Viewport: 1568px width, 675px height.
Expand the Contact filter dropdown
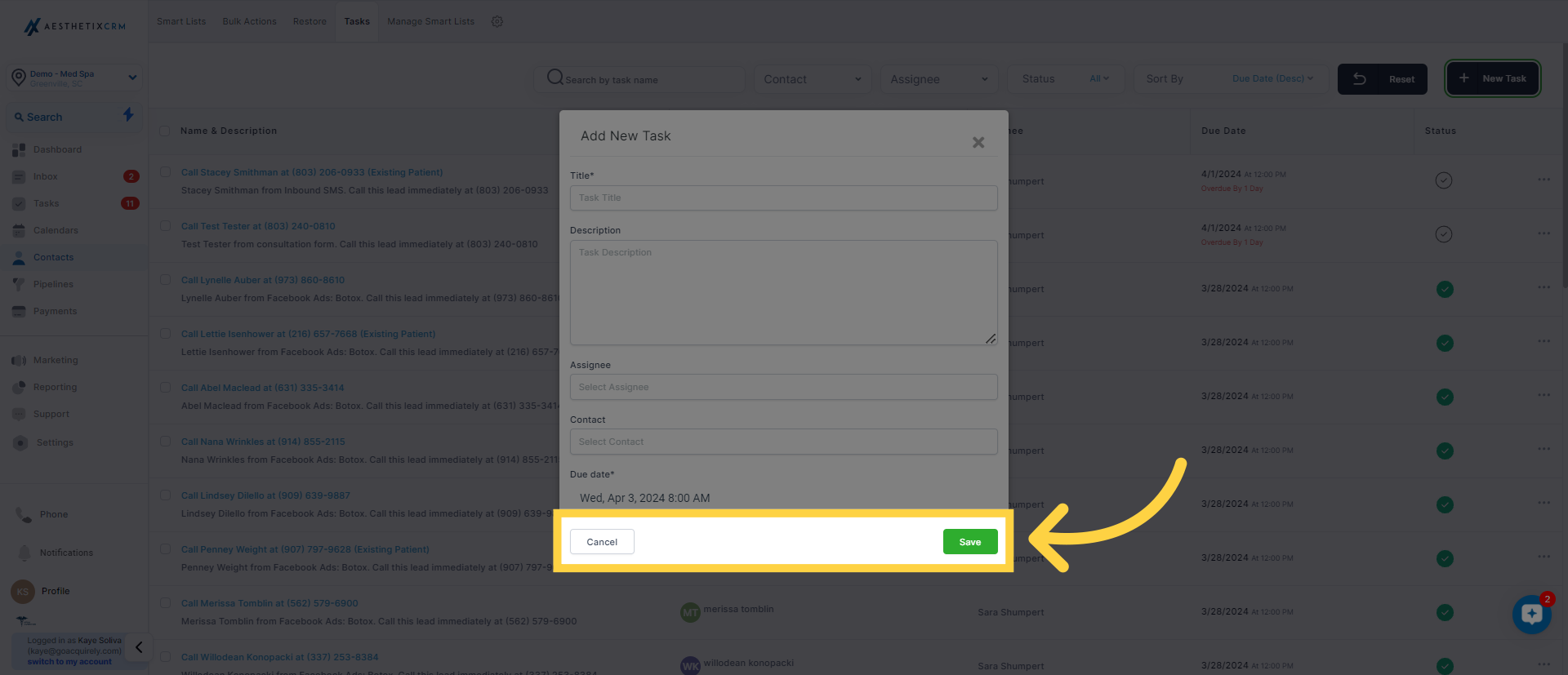pyautogui.click(x=813, y=79)
